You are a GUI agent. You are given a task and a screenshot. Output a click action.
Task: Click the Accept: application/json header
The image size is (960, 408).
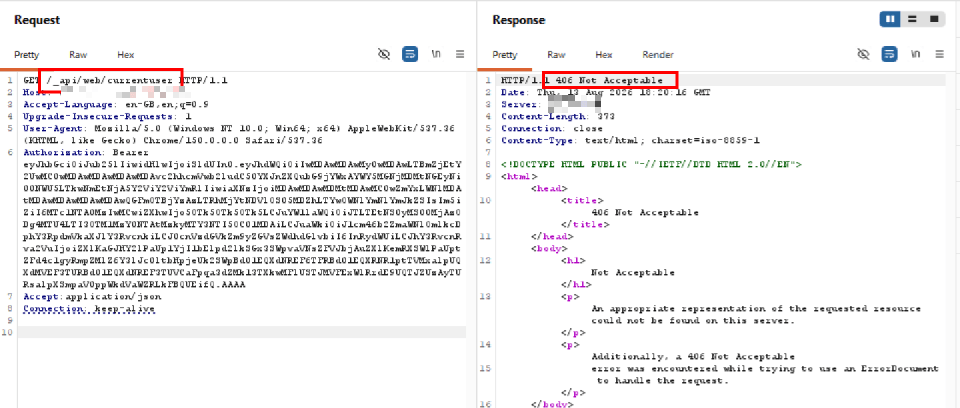pos(92,297)
